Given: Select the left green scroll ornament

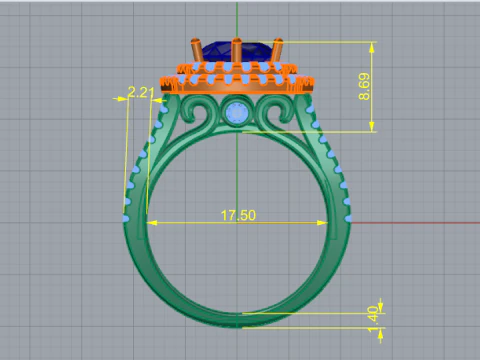Looking at the screenshot, I should click(x=199, y=110).
